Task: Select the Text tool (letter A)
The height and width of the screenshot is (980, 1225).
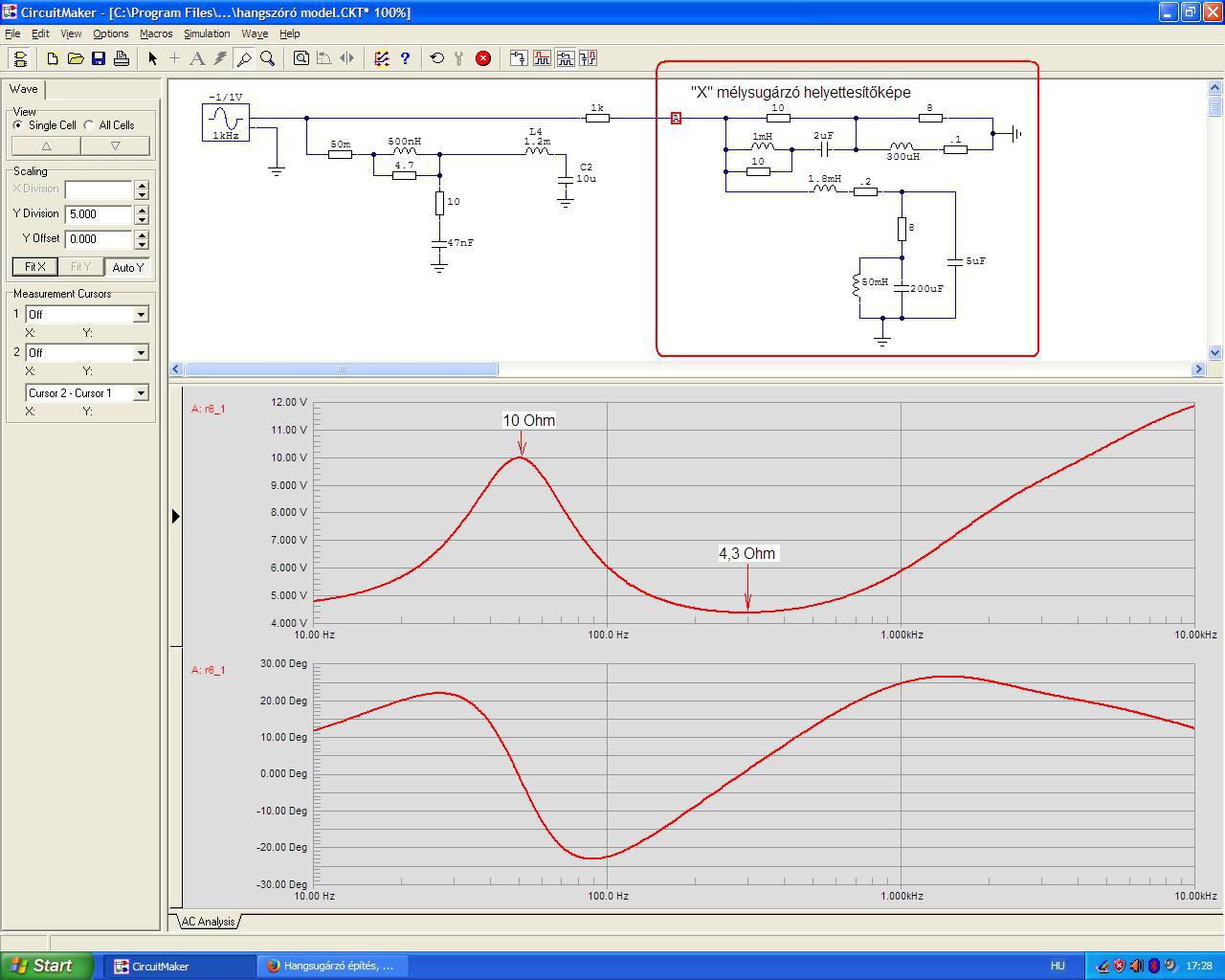Action: [x=197, y=58]
